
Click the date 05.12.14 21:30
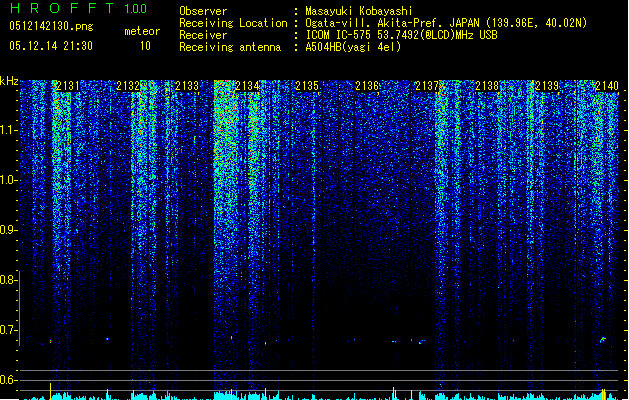[51, 46]
